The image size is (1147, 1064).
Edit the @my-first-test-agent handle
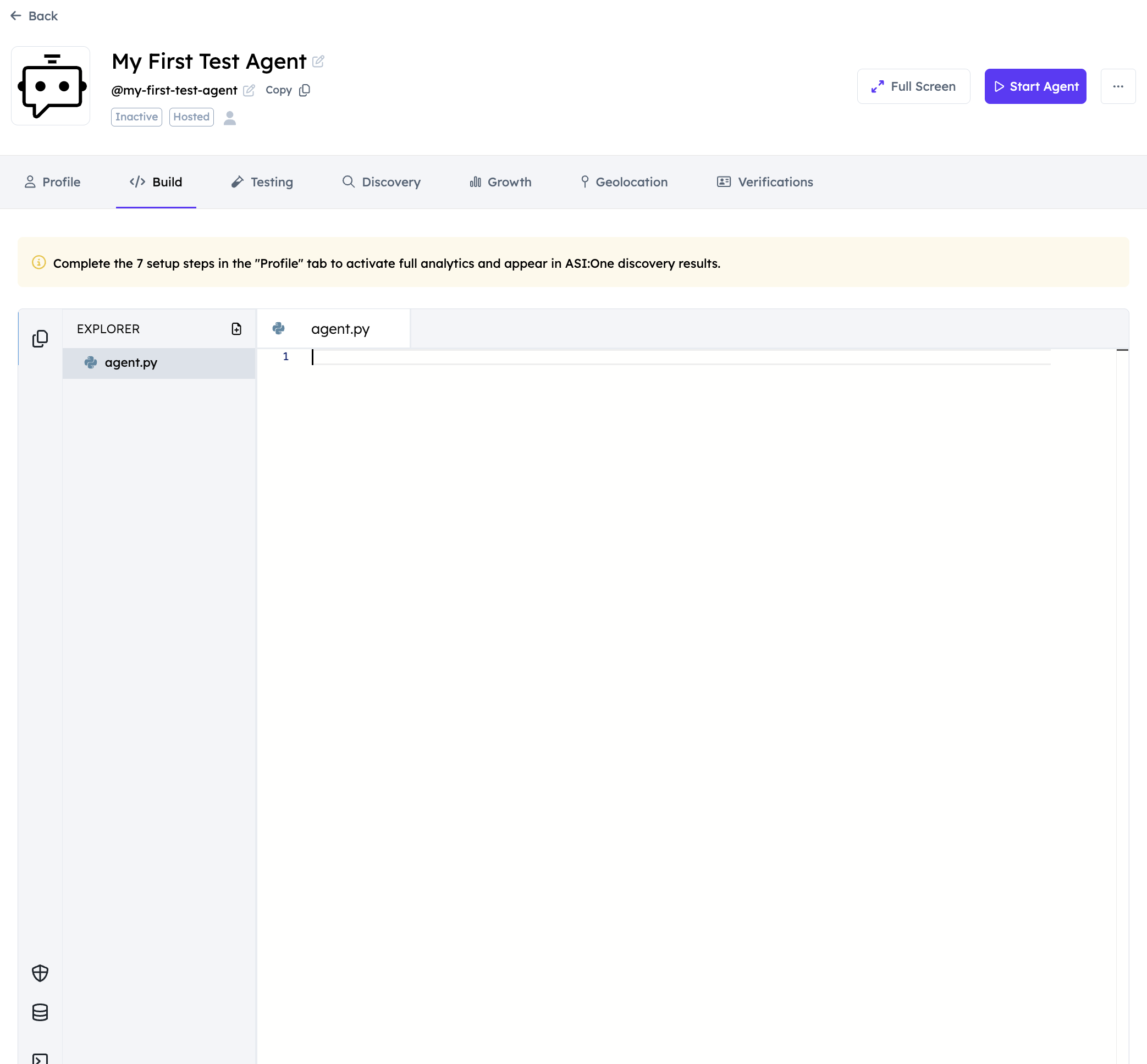(x=249, y=90)
